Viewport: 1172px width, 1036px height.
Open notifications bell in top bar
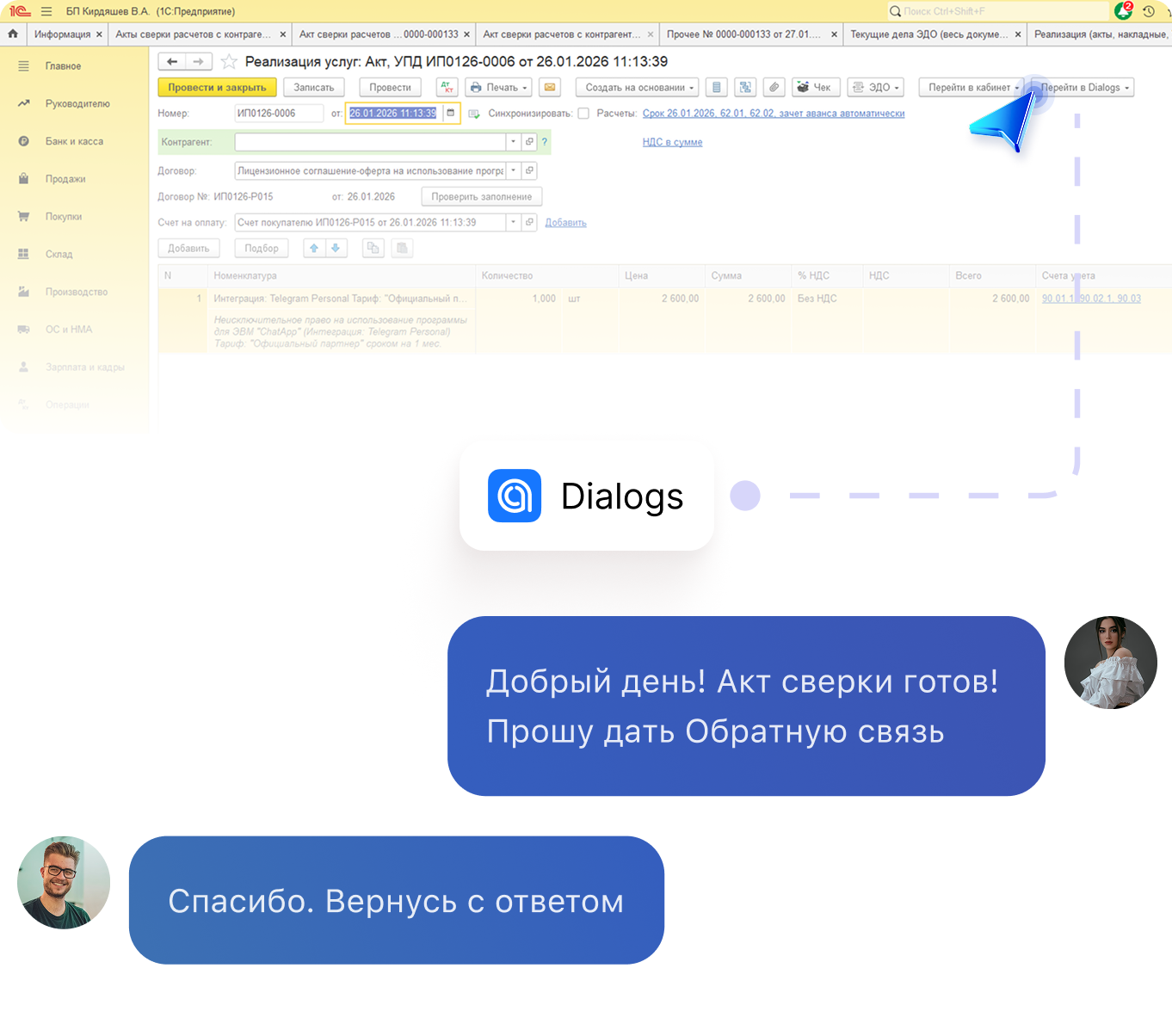[x=1123, y=11]
